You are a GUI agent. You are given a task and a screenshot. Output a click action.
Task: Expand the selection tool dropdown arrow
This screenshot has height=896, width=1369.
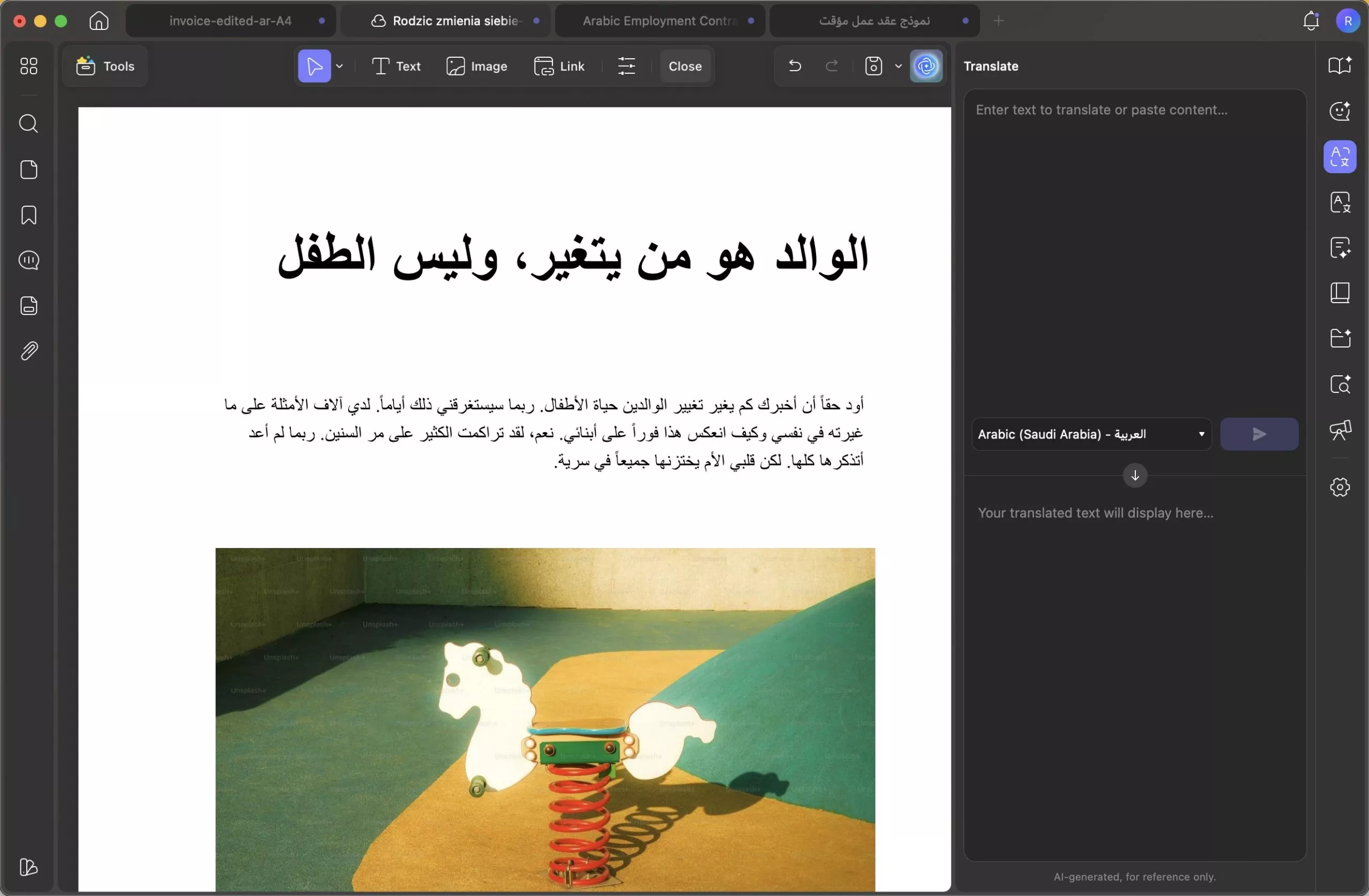point(340,66)
